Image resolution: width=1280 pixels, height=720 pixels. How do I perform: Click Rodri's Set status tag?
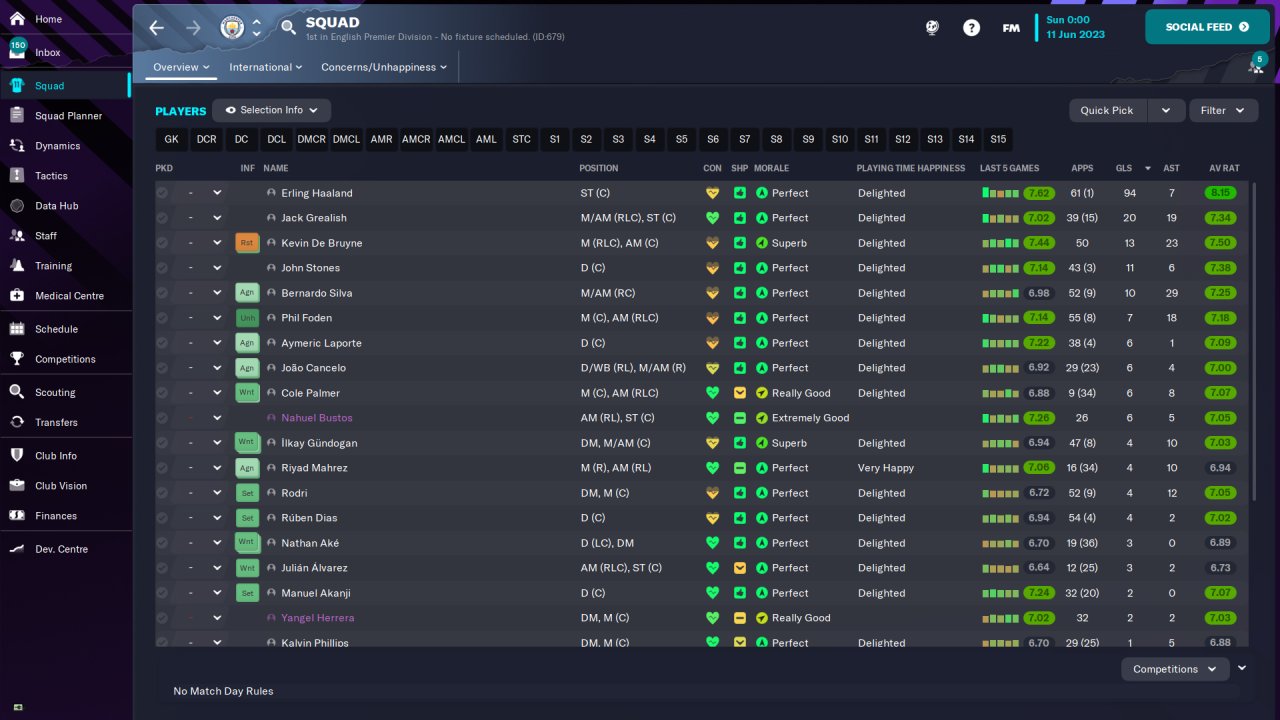coord(247,493)
